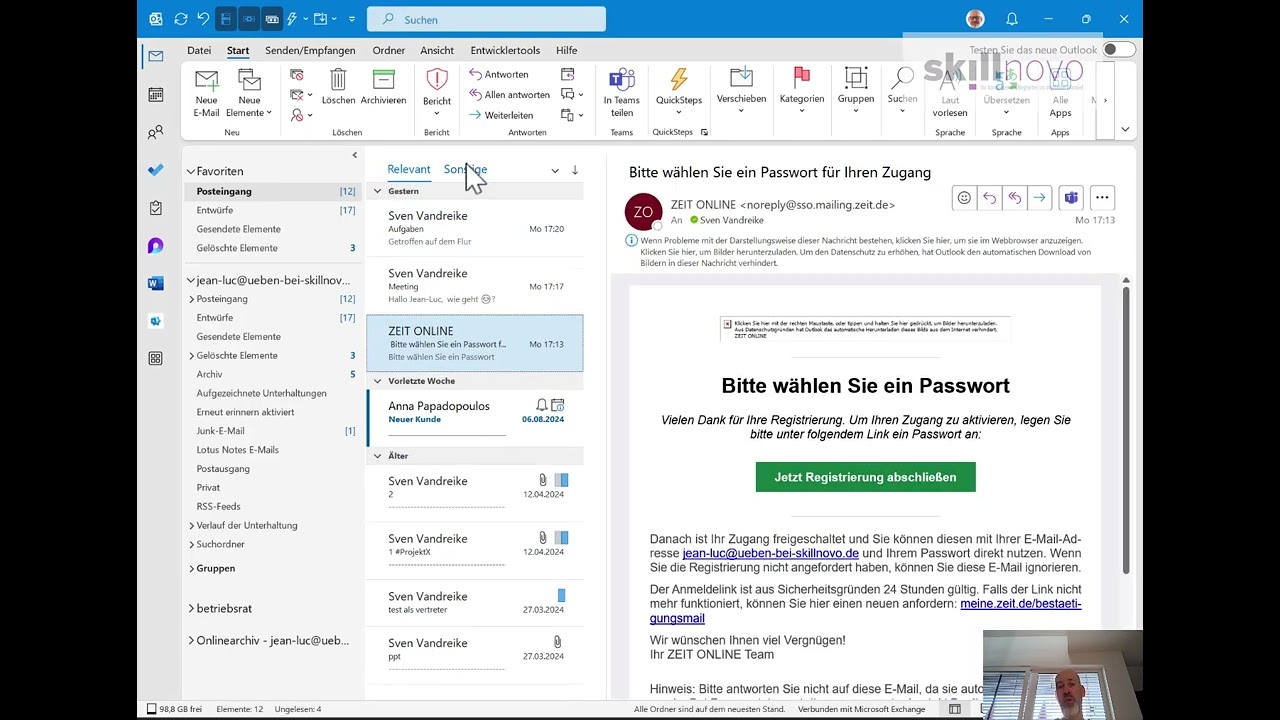The width and height of the screenshot is (1280, 720).
Task: Create a message with Neue E-Mail
Action: coord(206,93)
